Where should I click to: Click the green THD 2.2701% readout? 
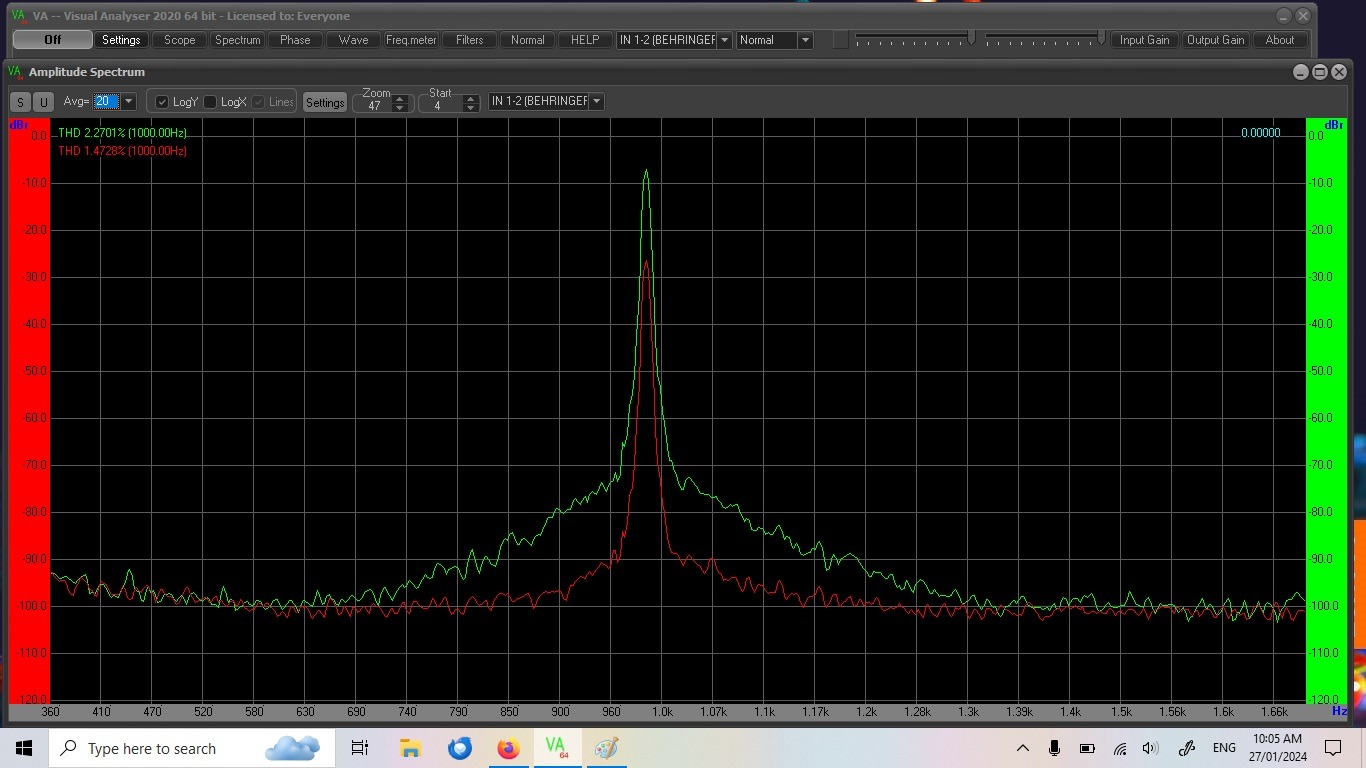(x=122, y=133)
